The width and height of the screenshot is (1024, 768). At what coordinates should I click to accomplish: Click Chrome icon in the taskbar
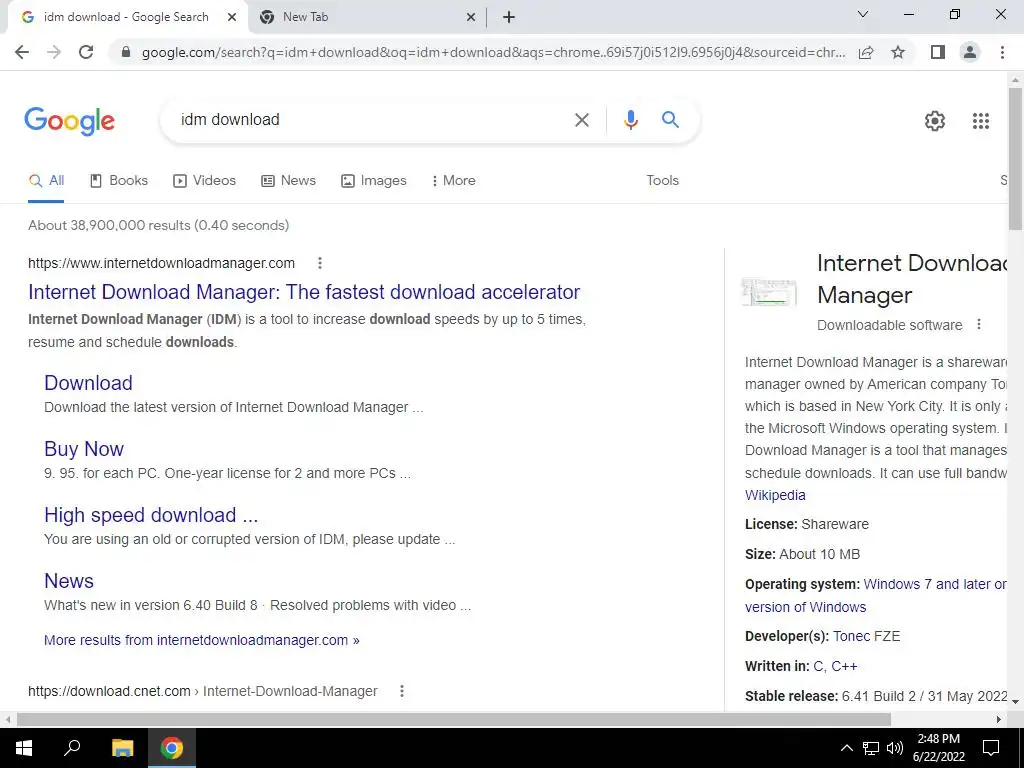pyautogui.click(x=172, y=748)
